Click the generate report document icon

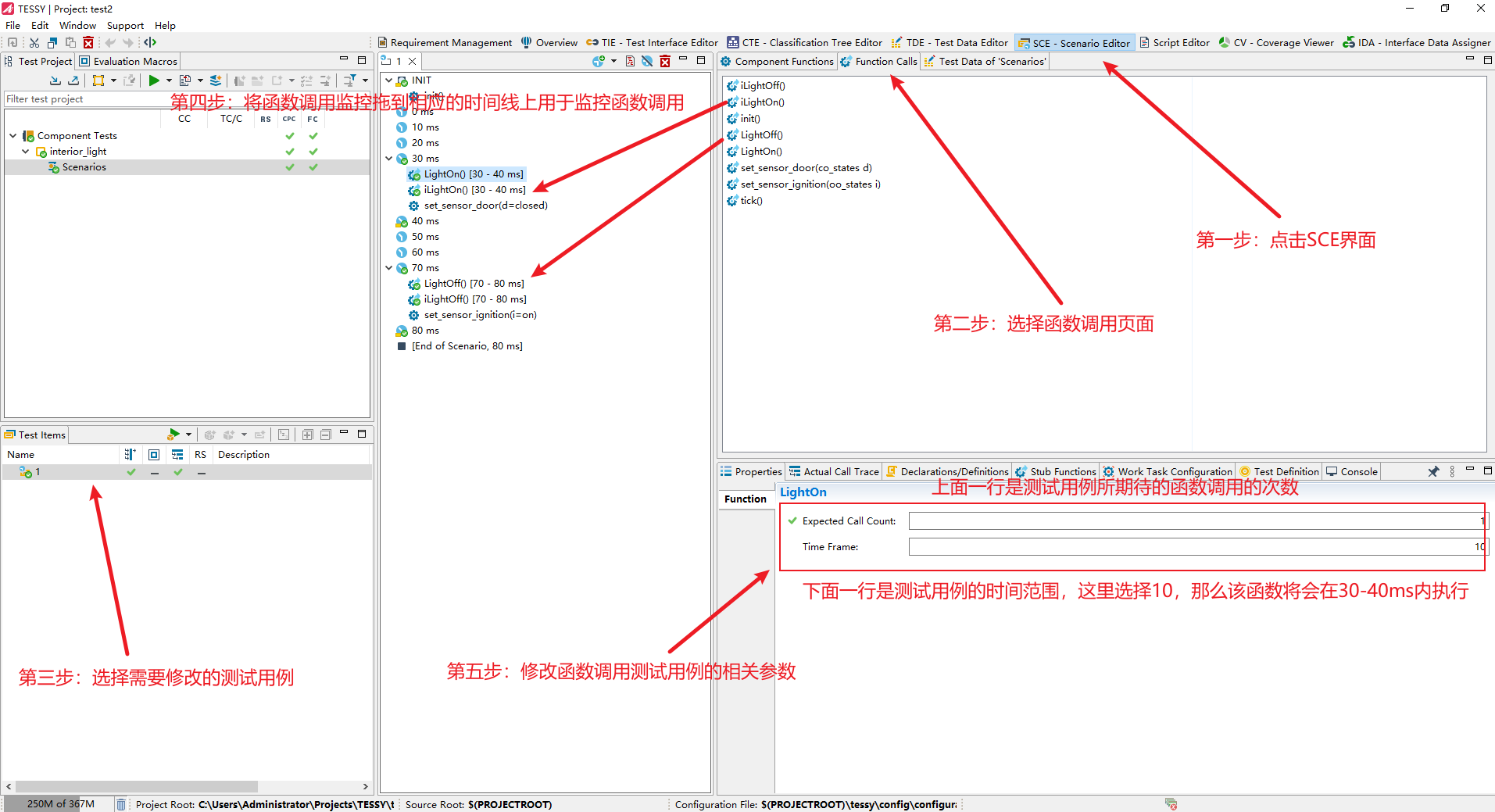pos(185,80)
